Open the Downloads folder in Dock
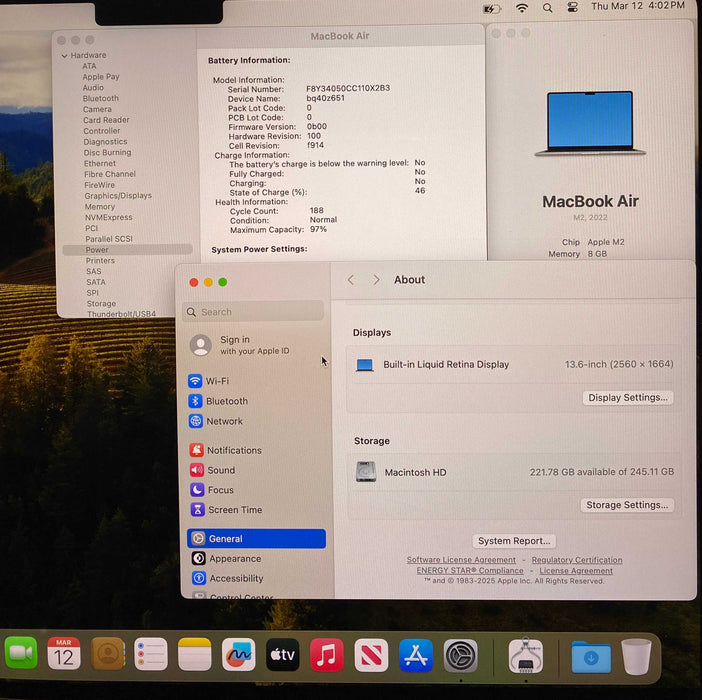This screenshot has height=700, width=702. (x=591, y=657)
